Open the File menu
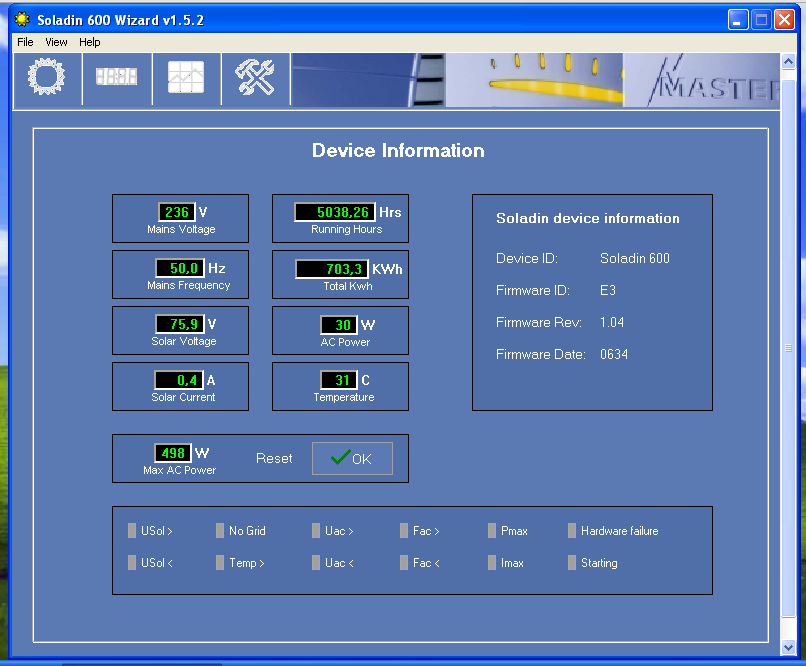 coord(25,42)
